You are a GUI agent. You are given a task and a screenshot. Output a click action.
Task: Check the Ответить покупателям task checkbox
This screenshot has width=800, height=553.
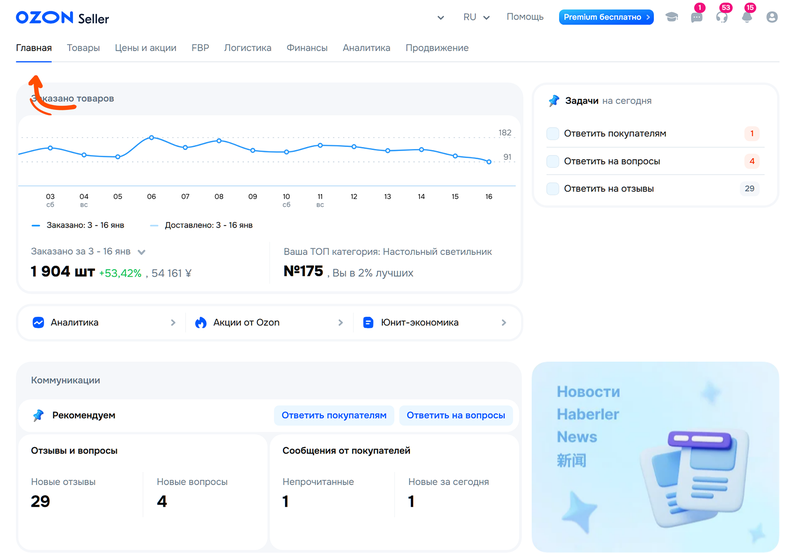pos(553,134)
